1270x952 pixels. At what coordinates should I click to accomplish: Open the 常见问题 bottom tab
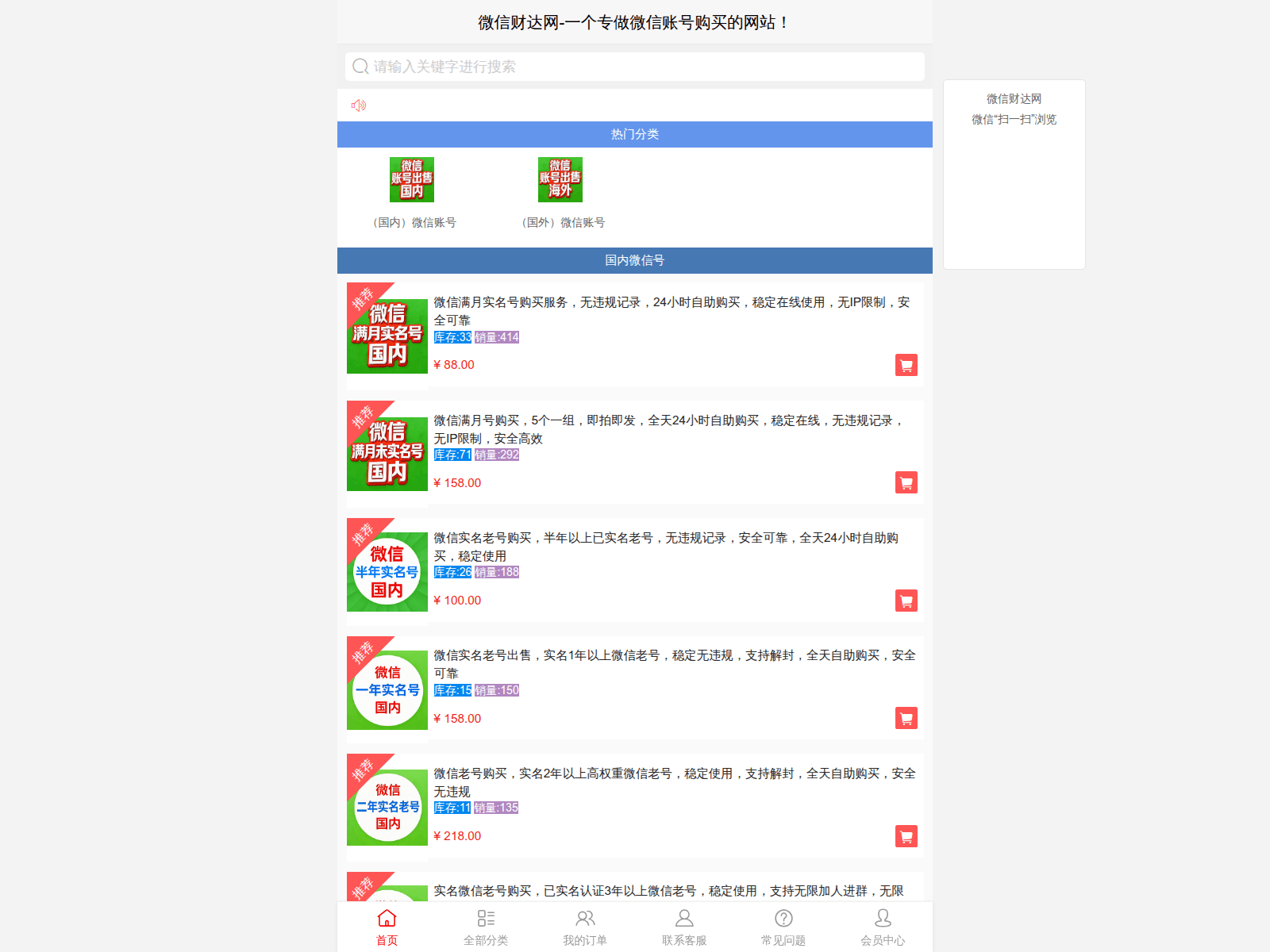pos(783,927)
